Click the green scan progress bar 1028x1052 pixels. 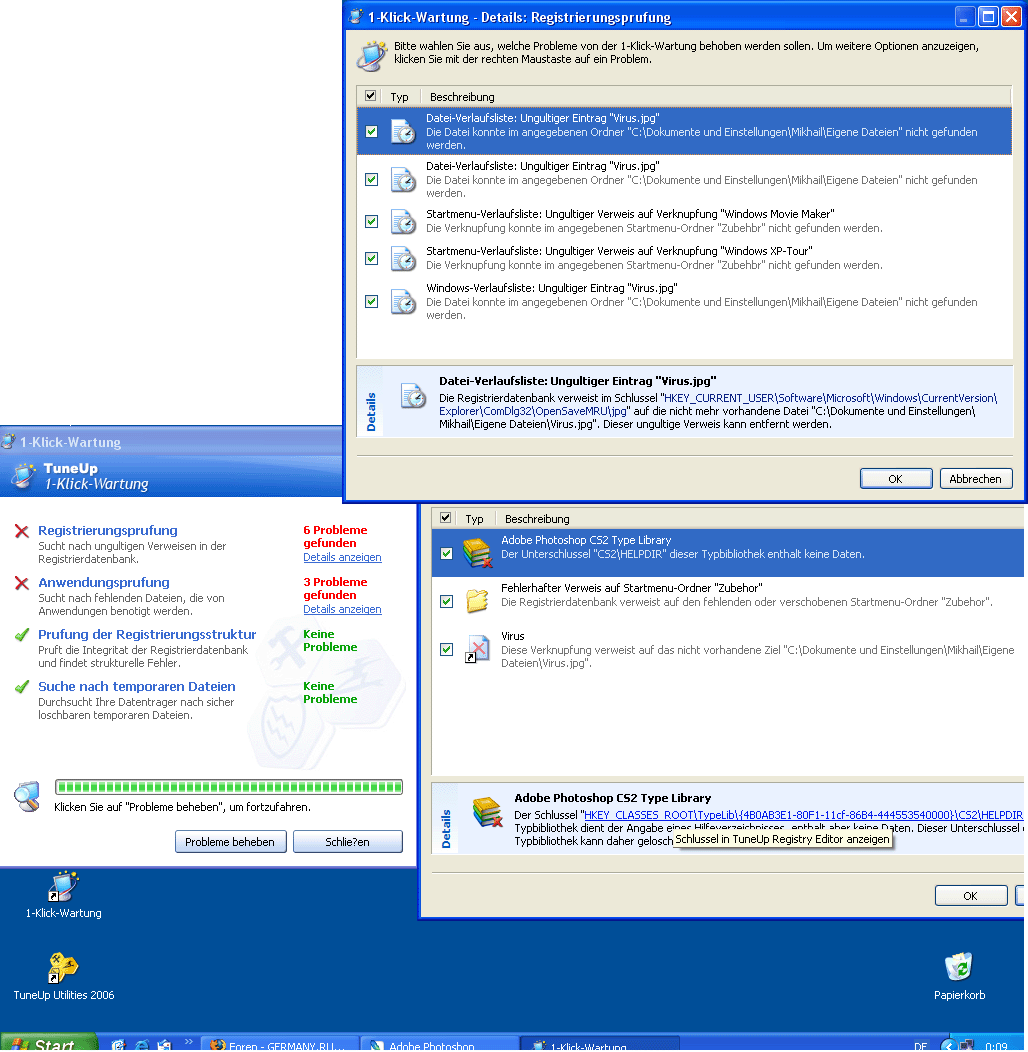[228, 787]
